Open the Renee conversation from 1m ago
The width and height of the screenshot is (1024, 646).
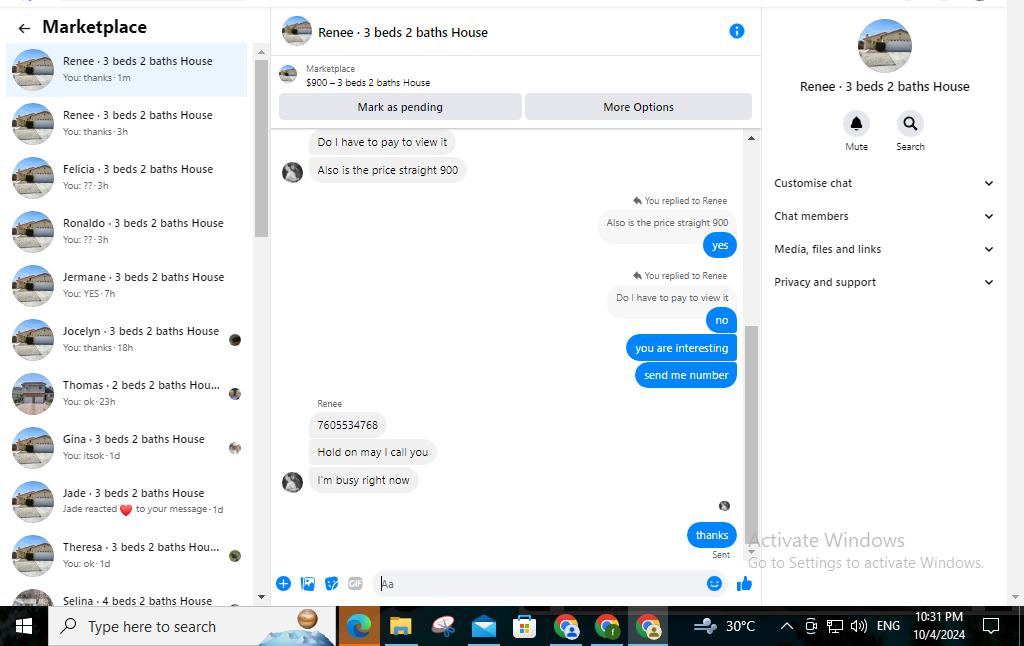(127, 69)
